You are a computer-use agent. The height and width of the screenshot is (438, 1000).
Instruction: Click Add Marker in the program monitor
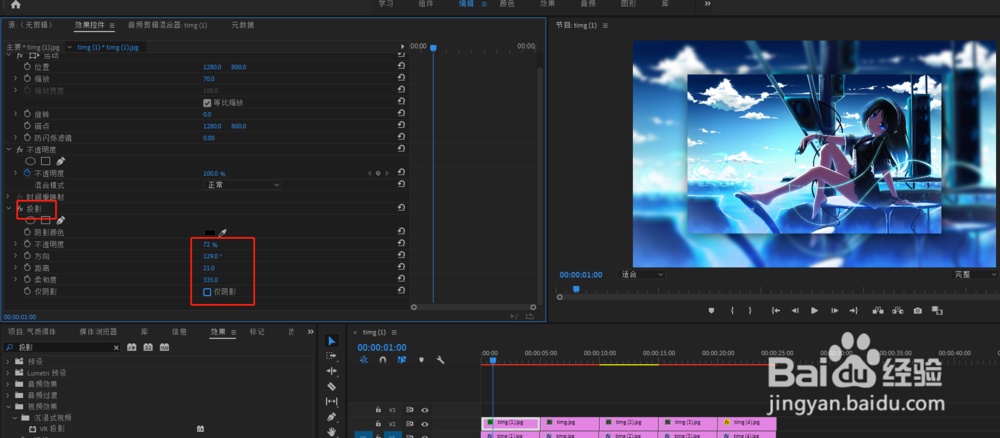pyautogui.click(x=711, y=310)
